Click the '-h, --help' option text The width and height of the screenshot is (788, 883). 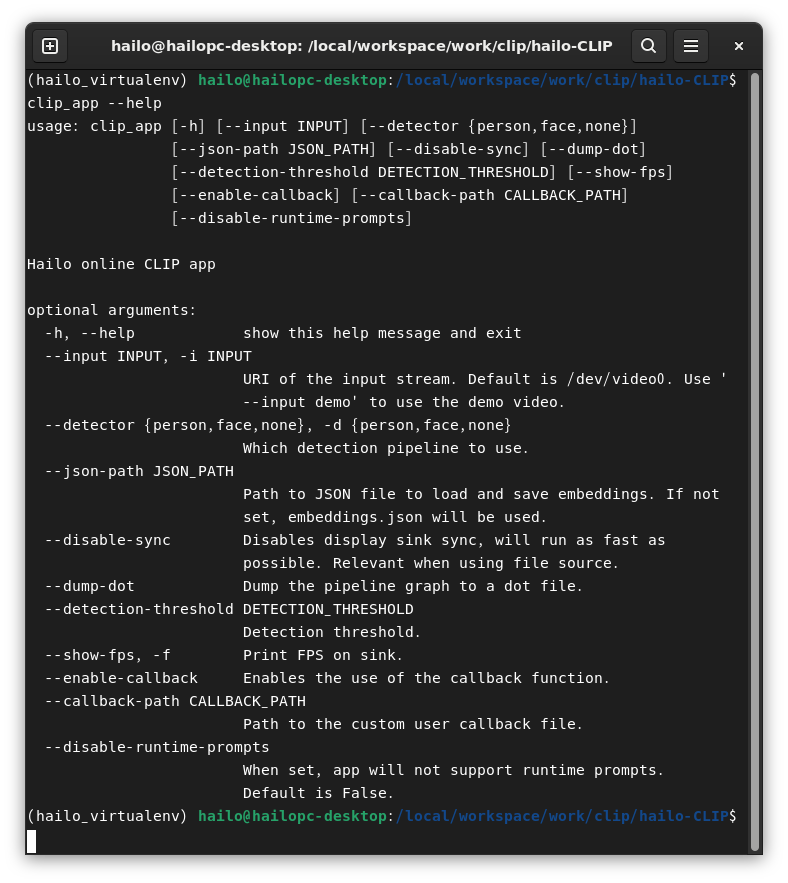click(90, 333)
